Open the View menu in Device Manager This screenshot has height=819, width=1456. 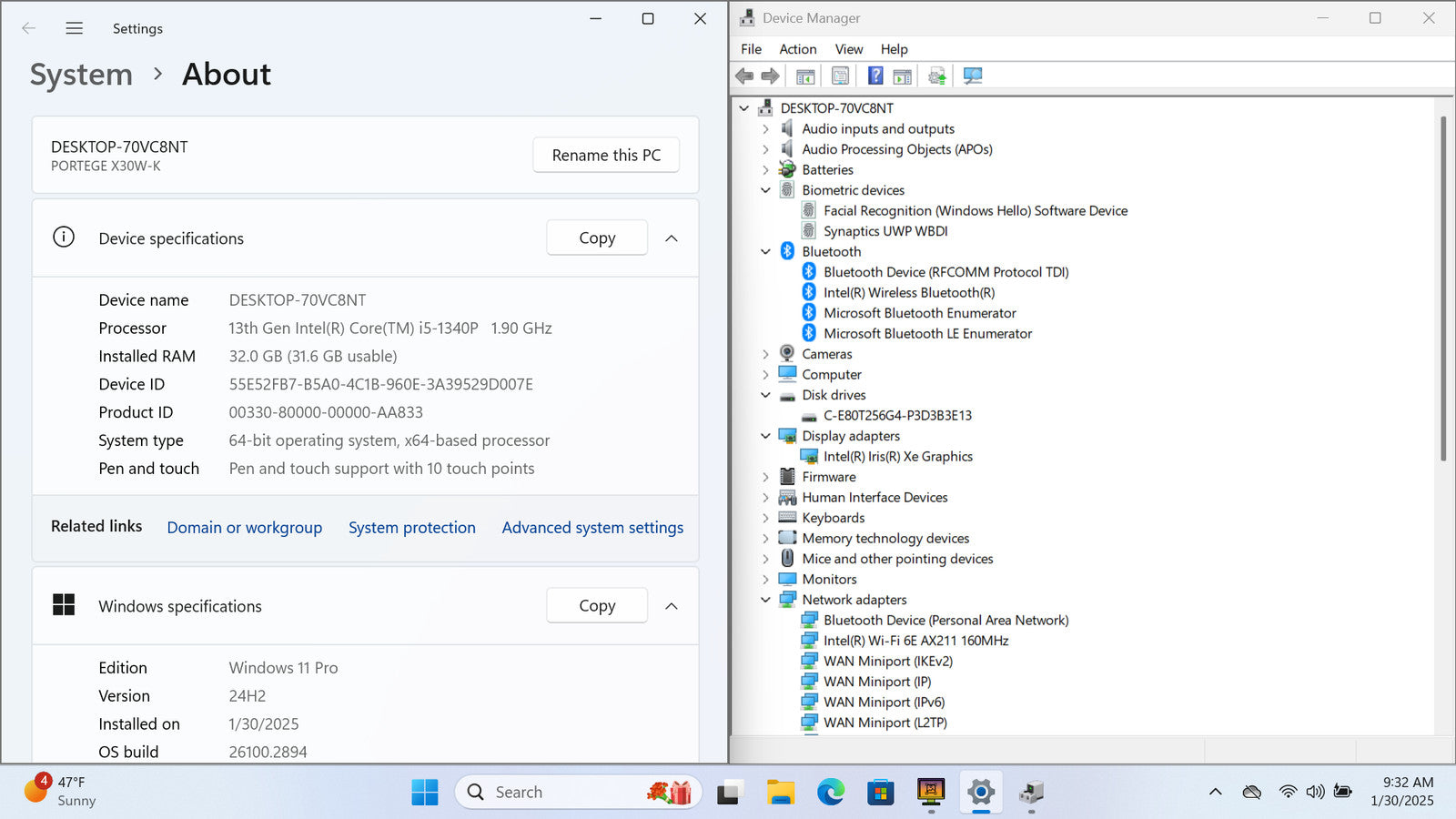point(848,49)
